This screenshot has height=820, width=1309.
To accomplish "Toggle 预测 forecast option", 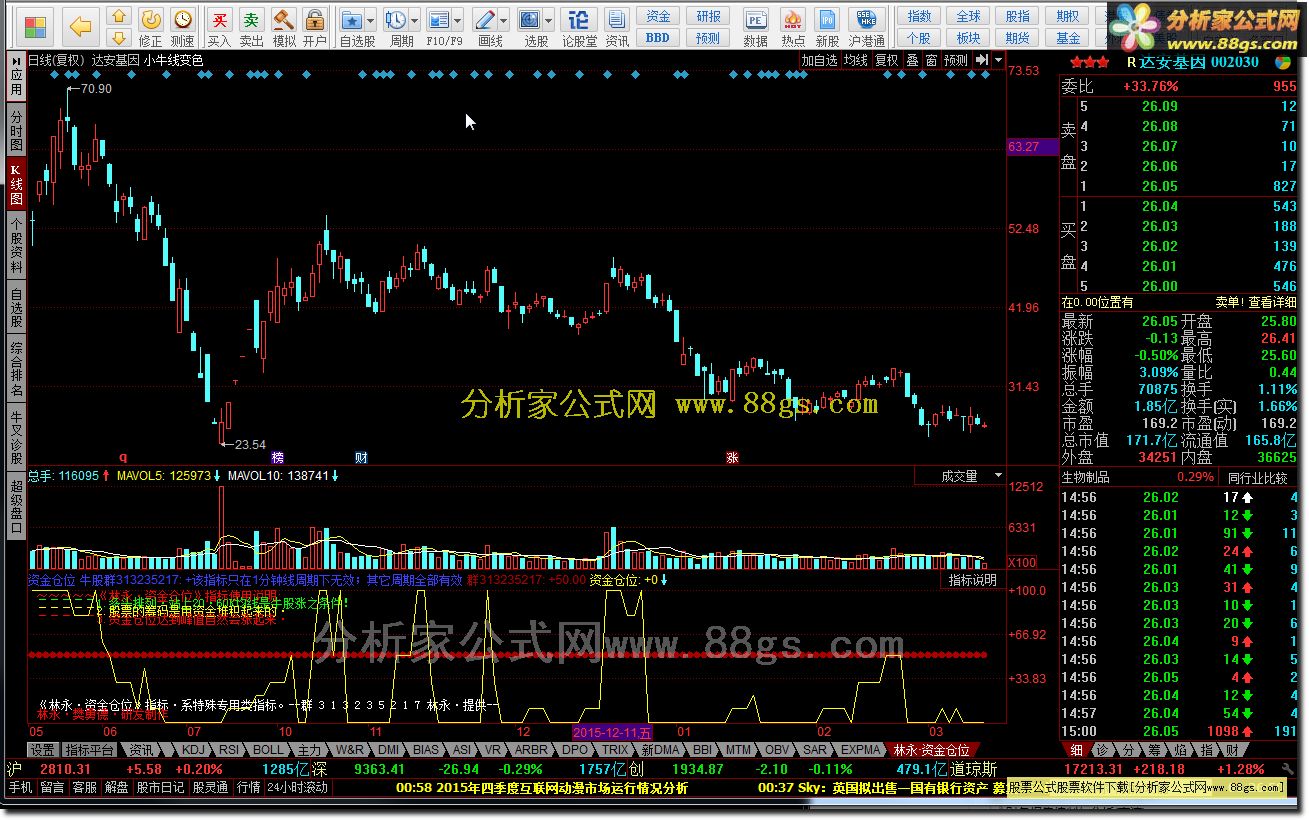I will 956,60.
